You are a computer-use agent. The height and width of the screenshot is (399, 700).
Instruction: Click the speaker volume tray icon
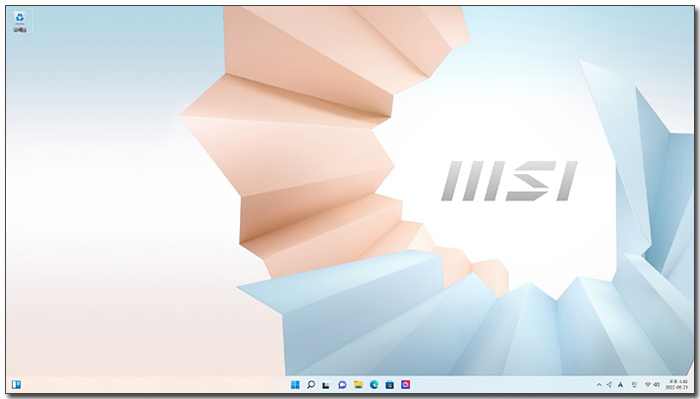click(x=656, y=385)
